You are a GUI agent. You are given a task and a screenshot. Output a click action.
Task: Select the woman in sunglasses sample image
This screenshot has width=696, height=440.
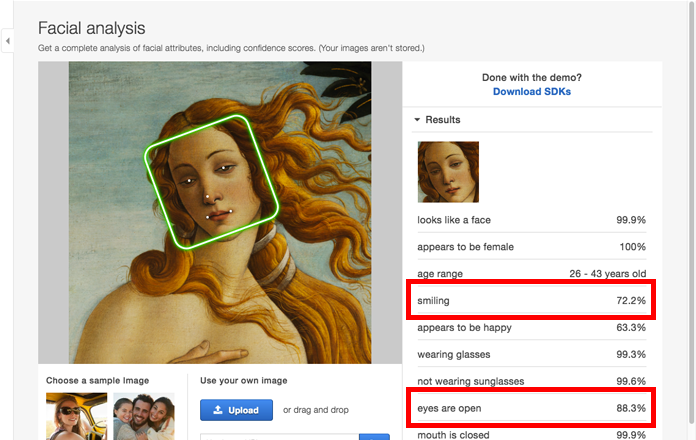pos(76,416)
